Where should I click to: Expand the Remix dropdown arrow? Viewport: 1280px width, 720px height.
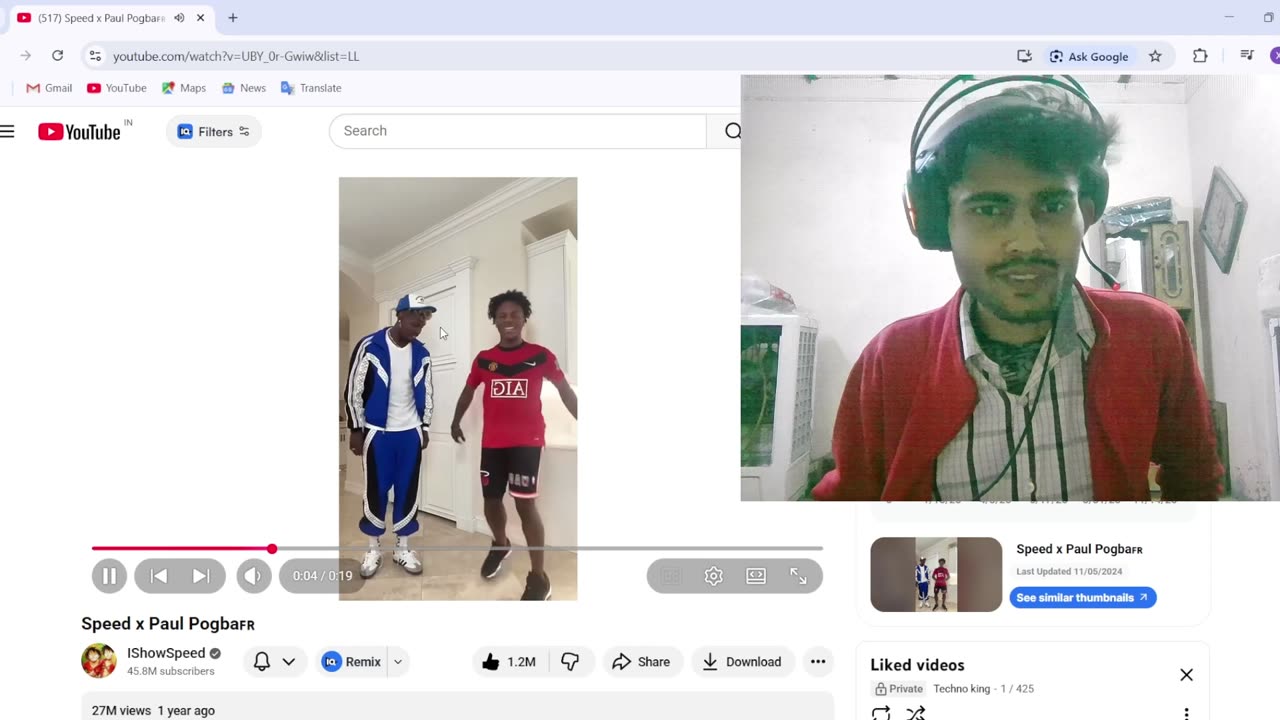[398, 662]
